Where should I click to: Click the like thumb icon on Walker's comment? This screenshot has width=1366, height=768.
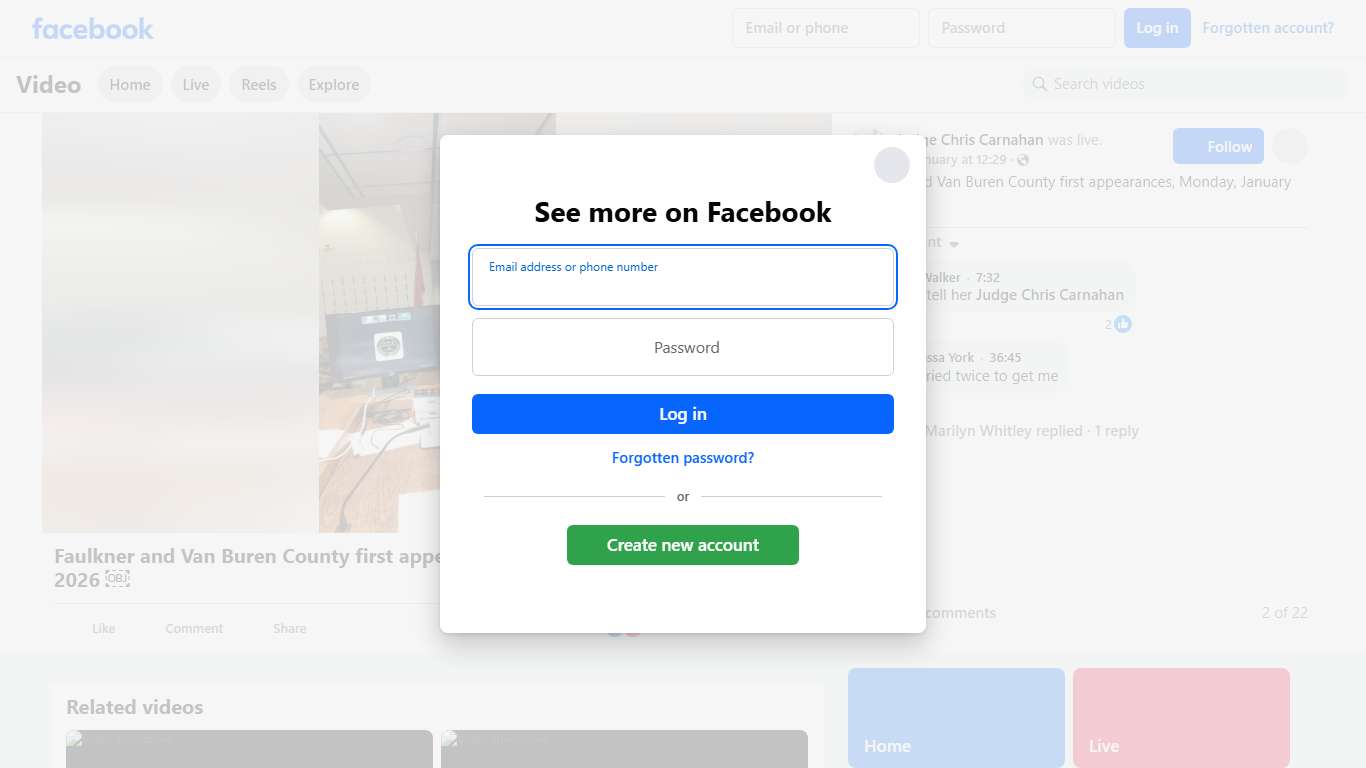(x=1123, y=324)
